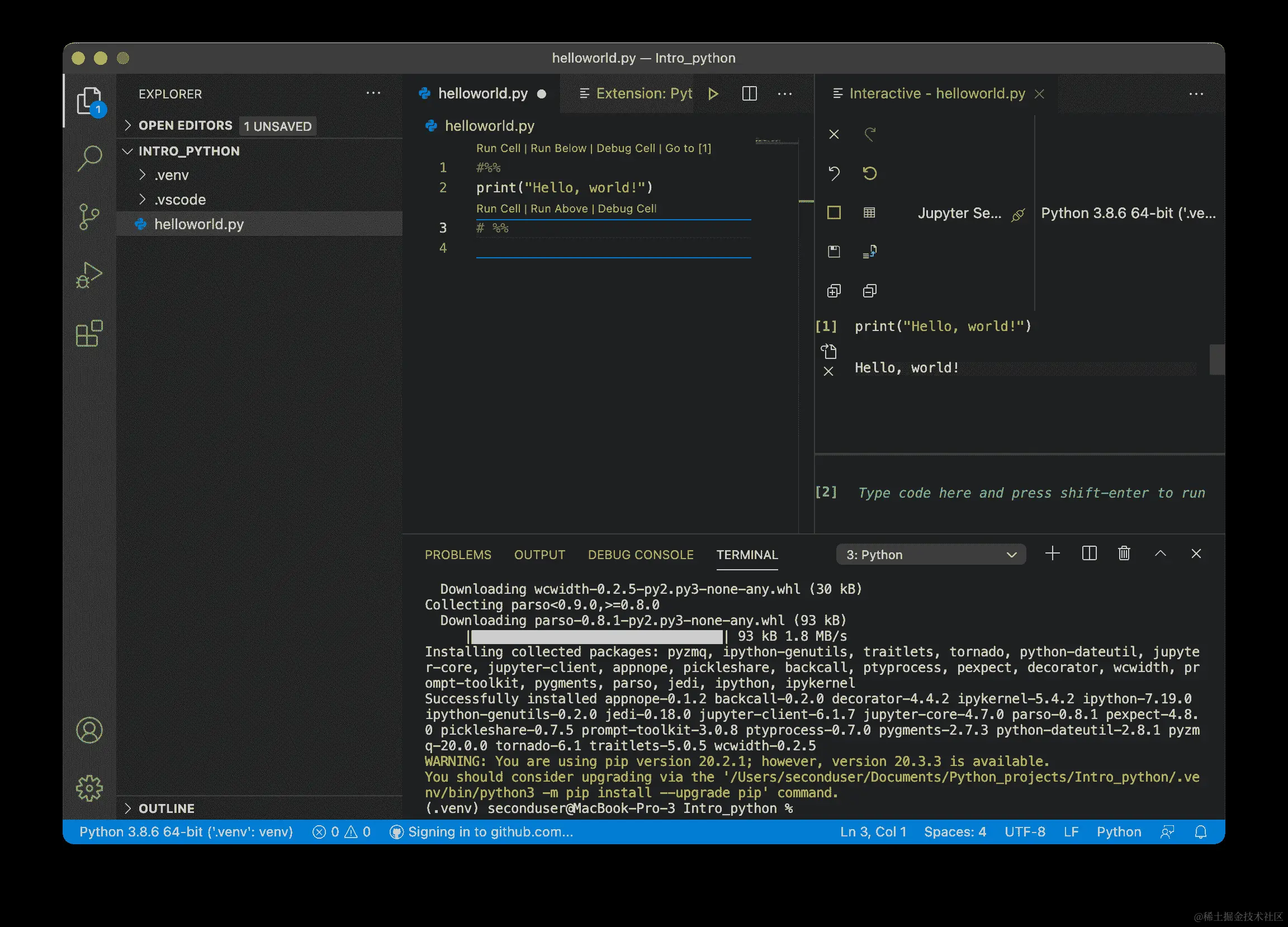Open the Extensions view icon
The width and height of the screenshot is (1288, 927).
pos(89,334)
